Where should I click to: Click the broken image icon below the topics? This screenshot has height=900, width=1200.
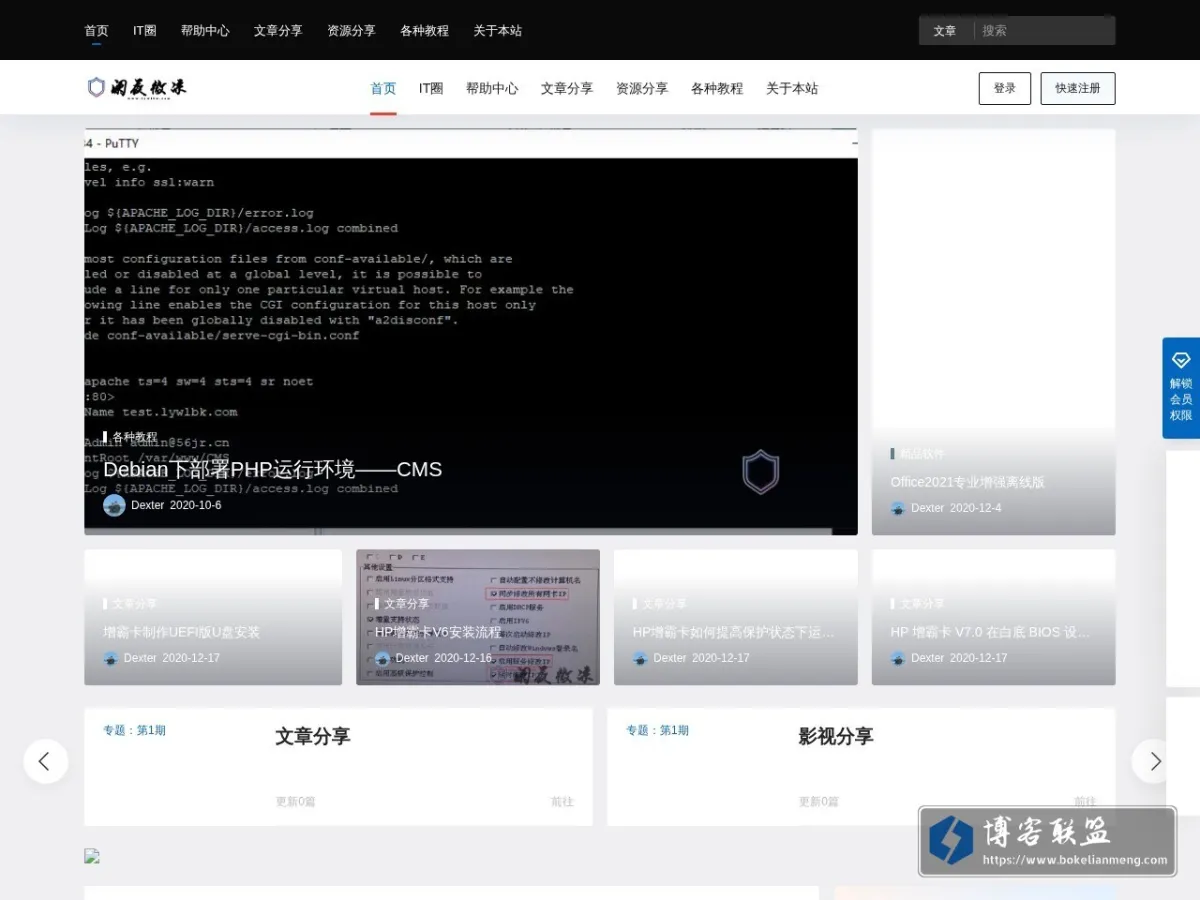click(92, 856)
